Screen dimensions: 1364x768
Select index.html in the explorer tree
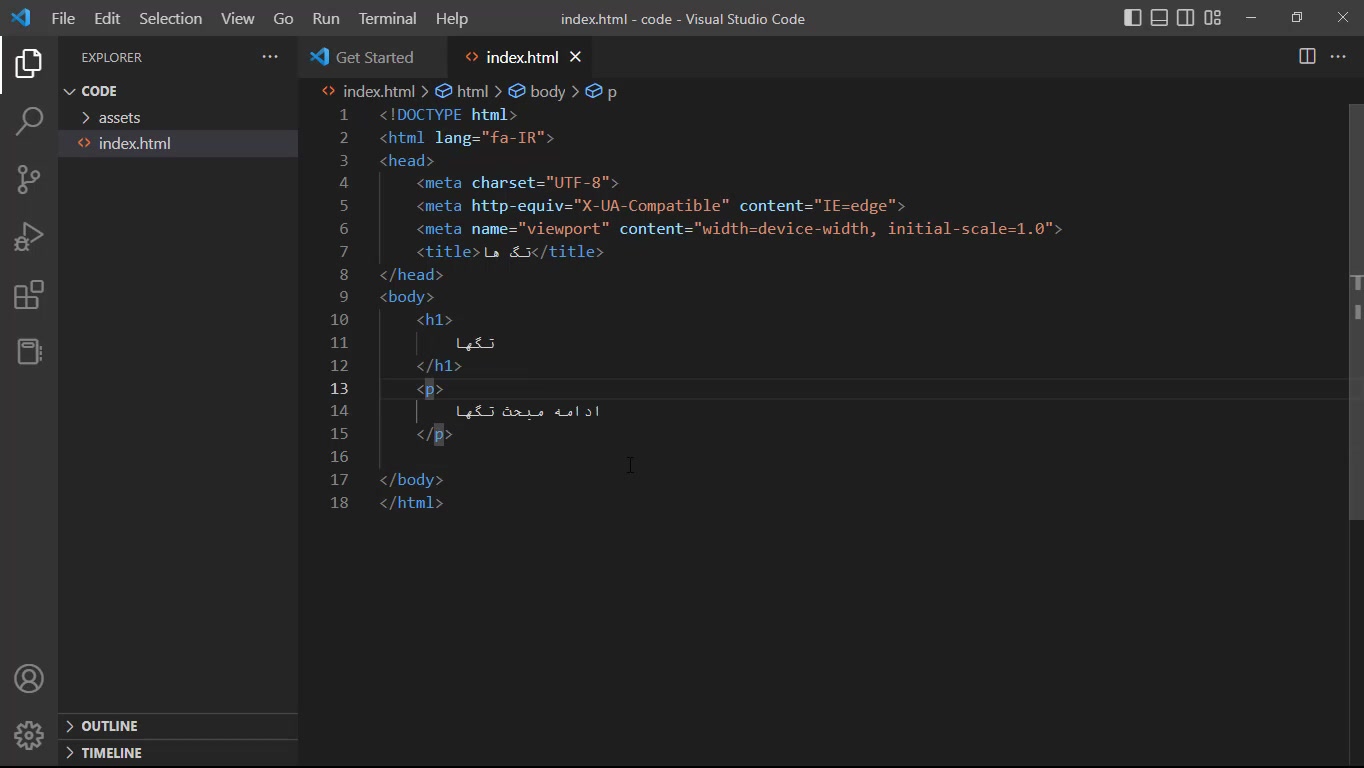[134, 143]
